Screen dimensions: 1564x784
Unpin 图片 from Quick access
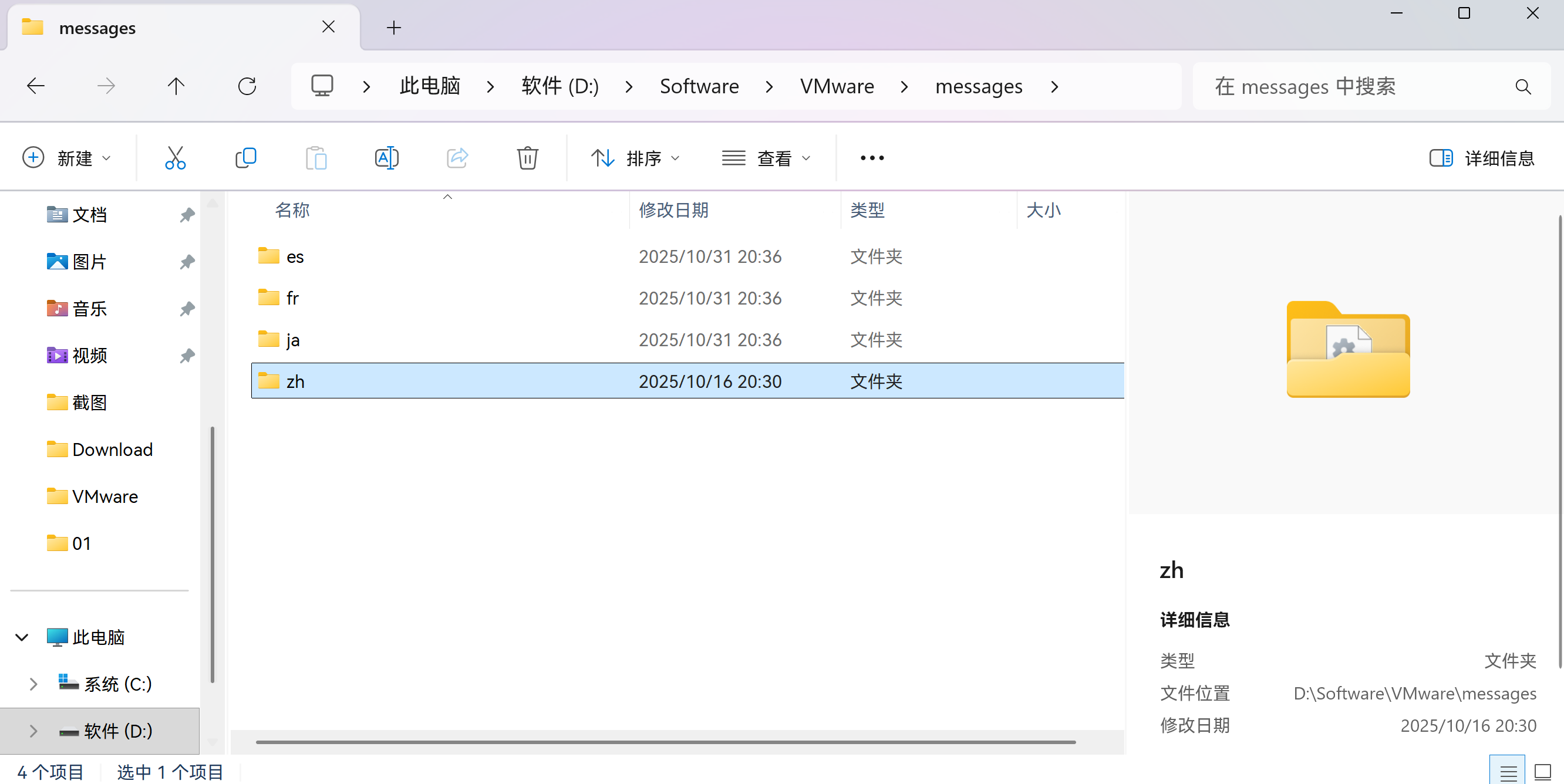pyautogui.click(x=187, y=262)
